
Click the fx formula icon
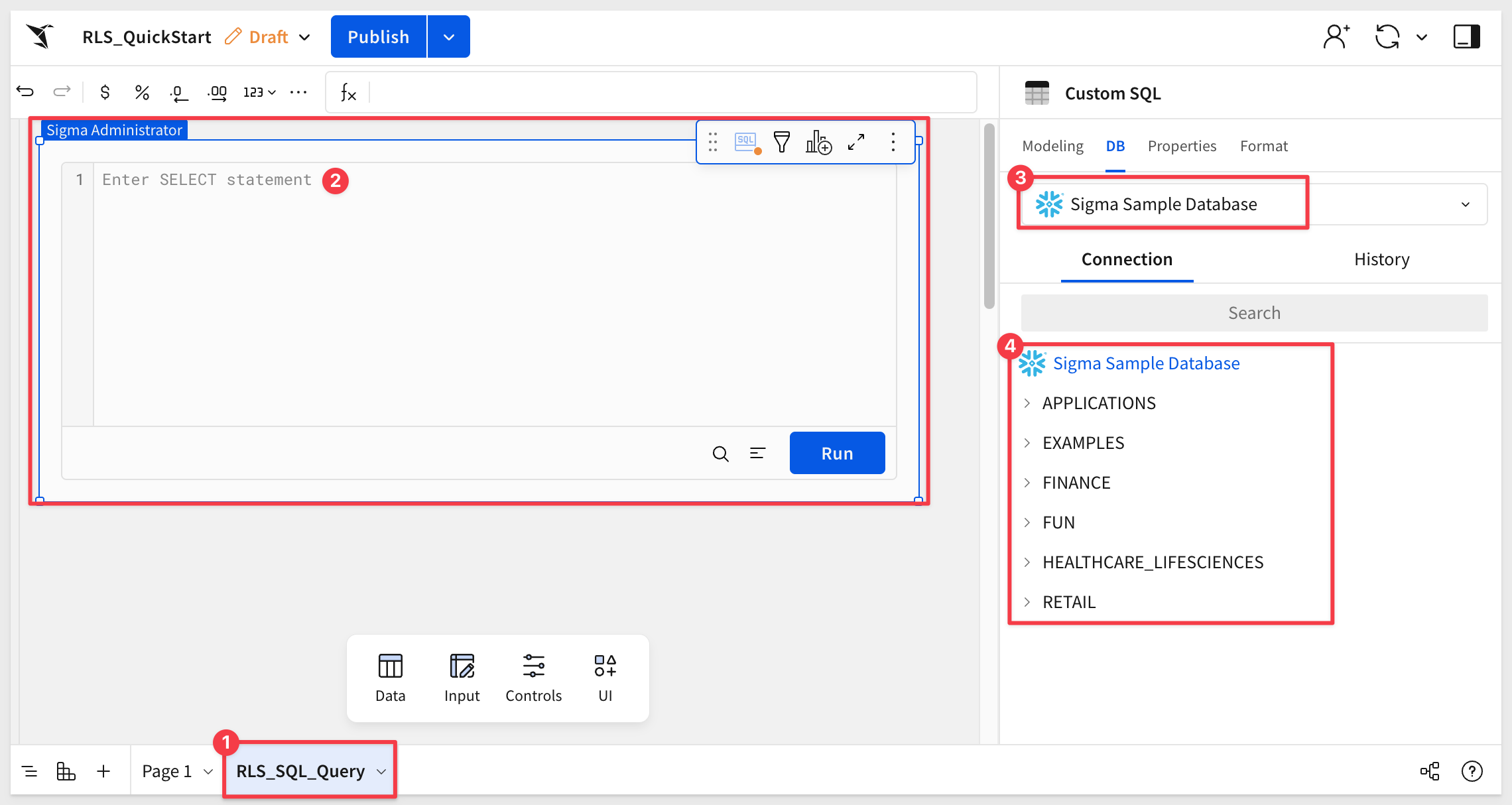[348, 92]
